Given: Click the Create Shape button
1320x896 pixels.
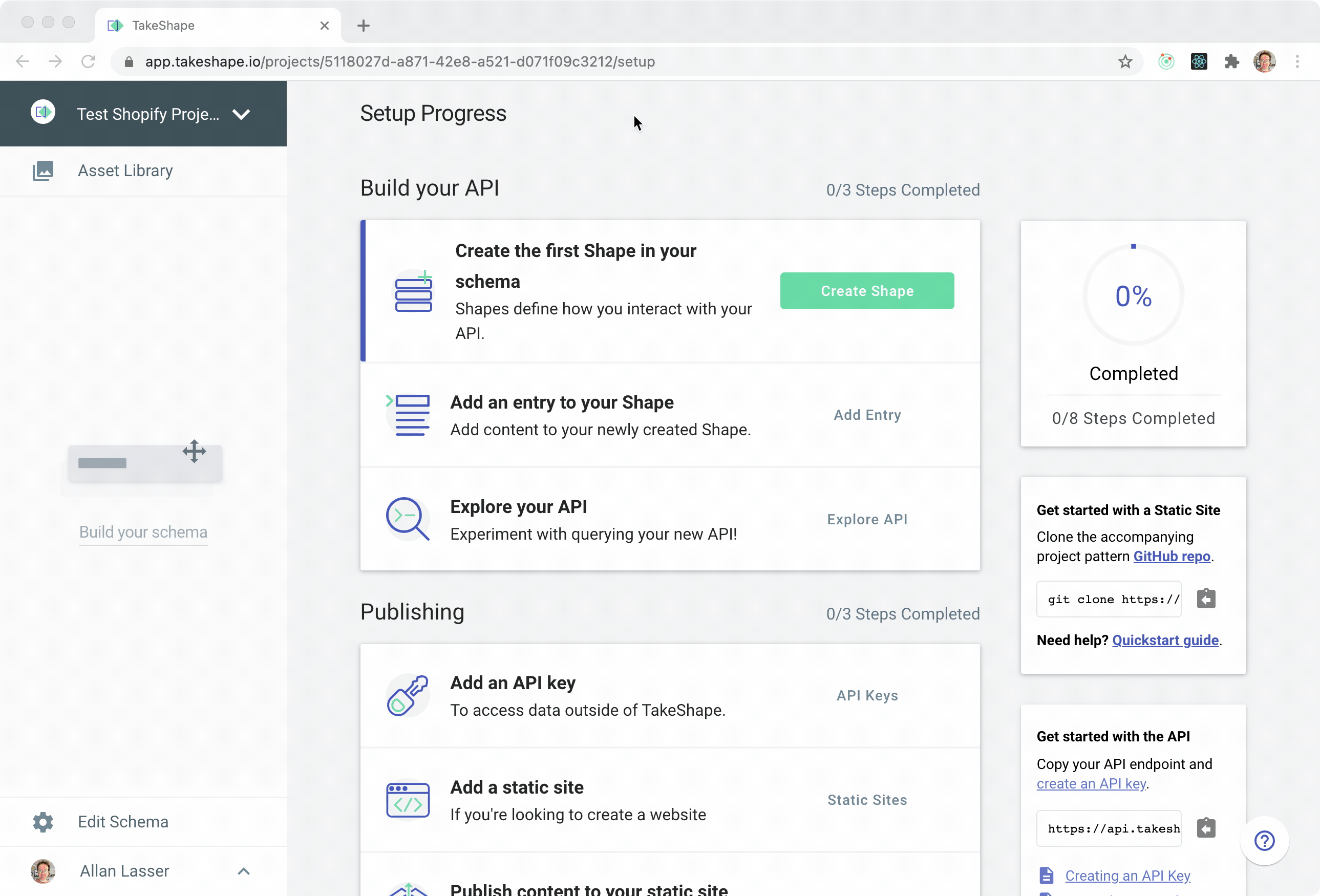Looking at the screenshot, I should [867, 291].
